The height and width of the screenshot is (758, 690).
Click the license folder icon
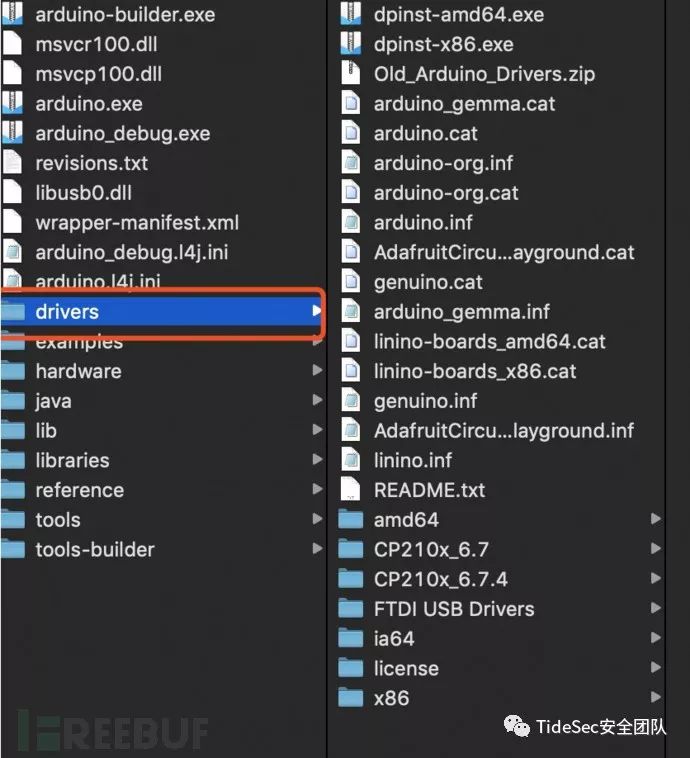(x=351, y=668)
